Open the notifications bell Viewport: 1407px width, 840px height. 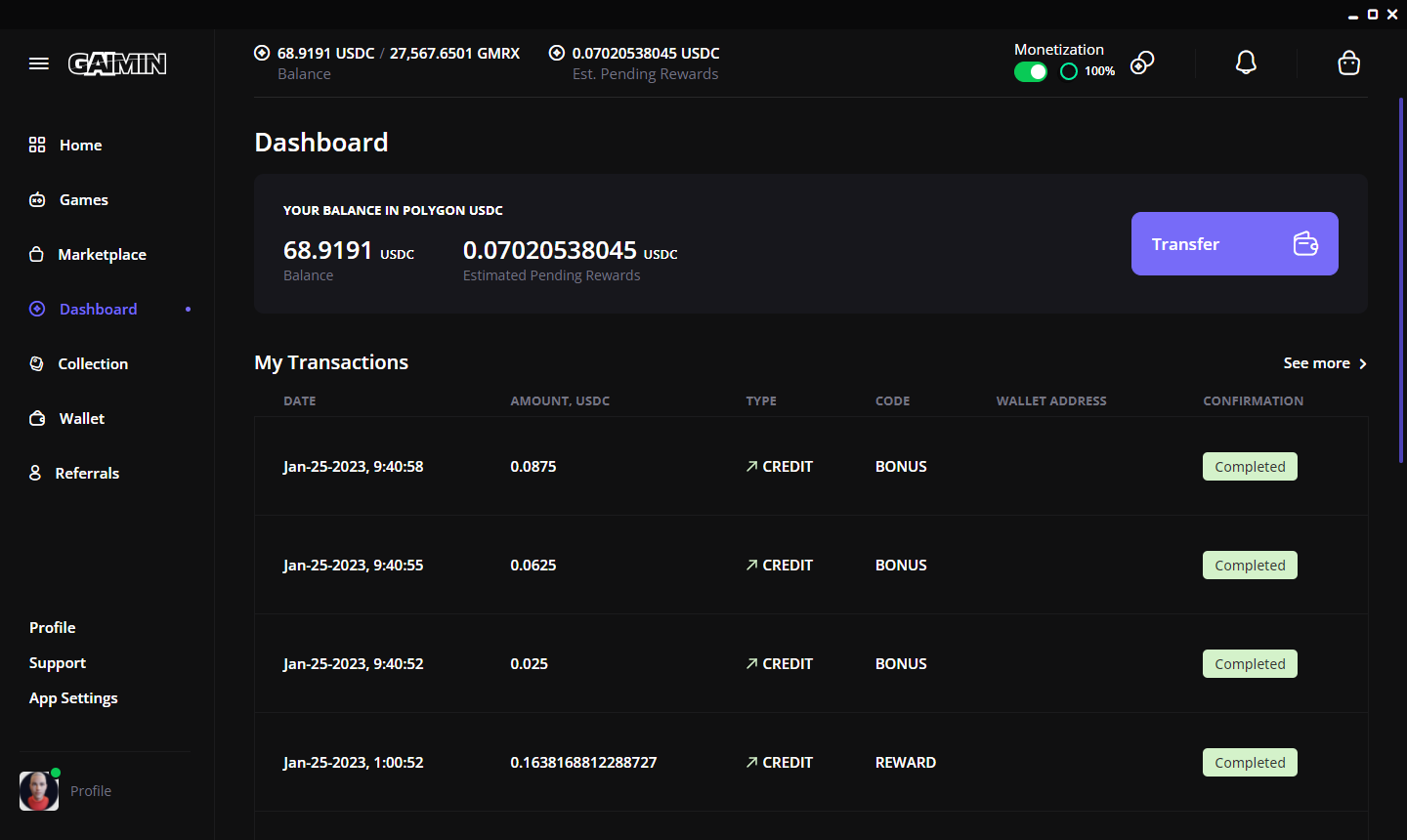(1246, 63)
